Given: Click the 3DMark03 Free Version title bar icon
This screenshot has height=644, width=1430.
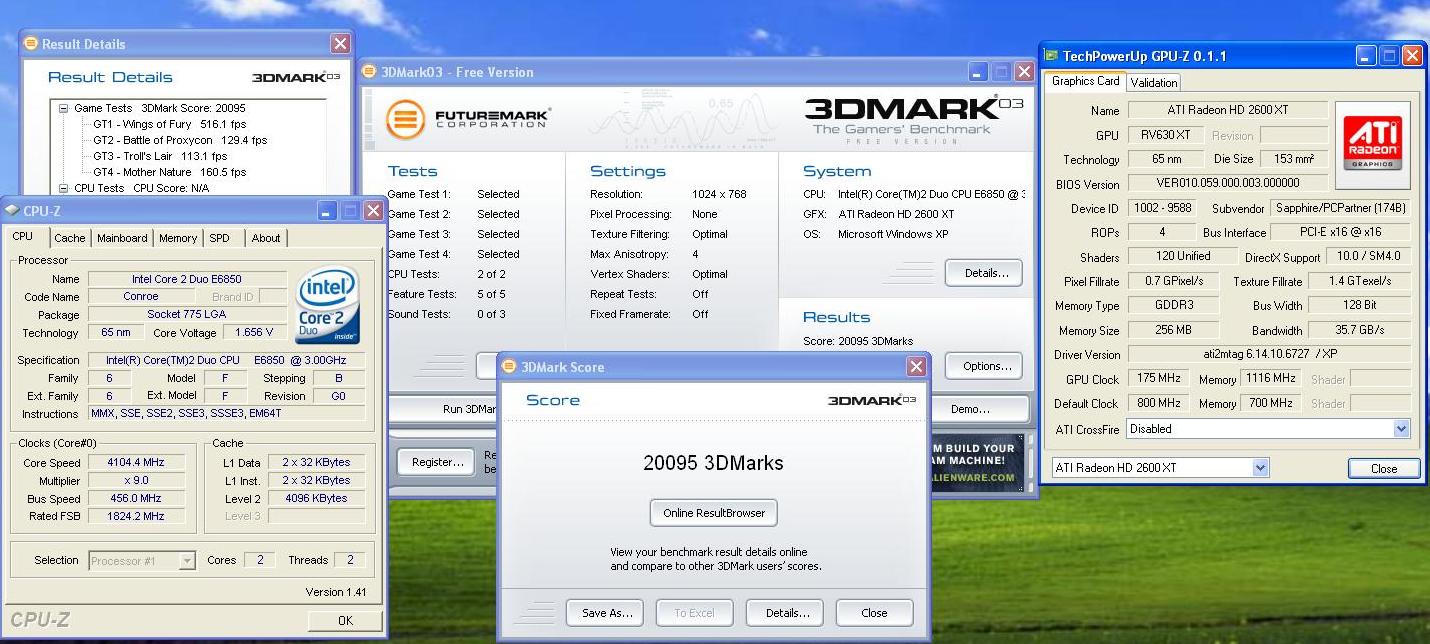Looking at the screenshot, I should tap(369, 72).
